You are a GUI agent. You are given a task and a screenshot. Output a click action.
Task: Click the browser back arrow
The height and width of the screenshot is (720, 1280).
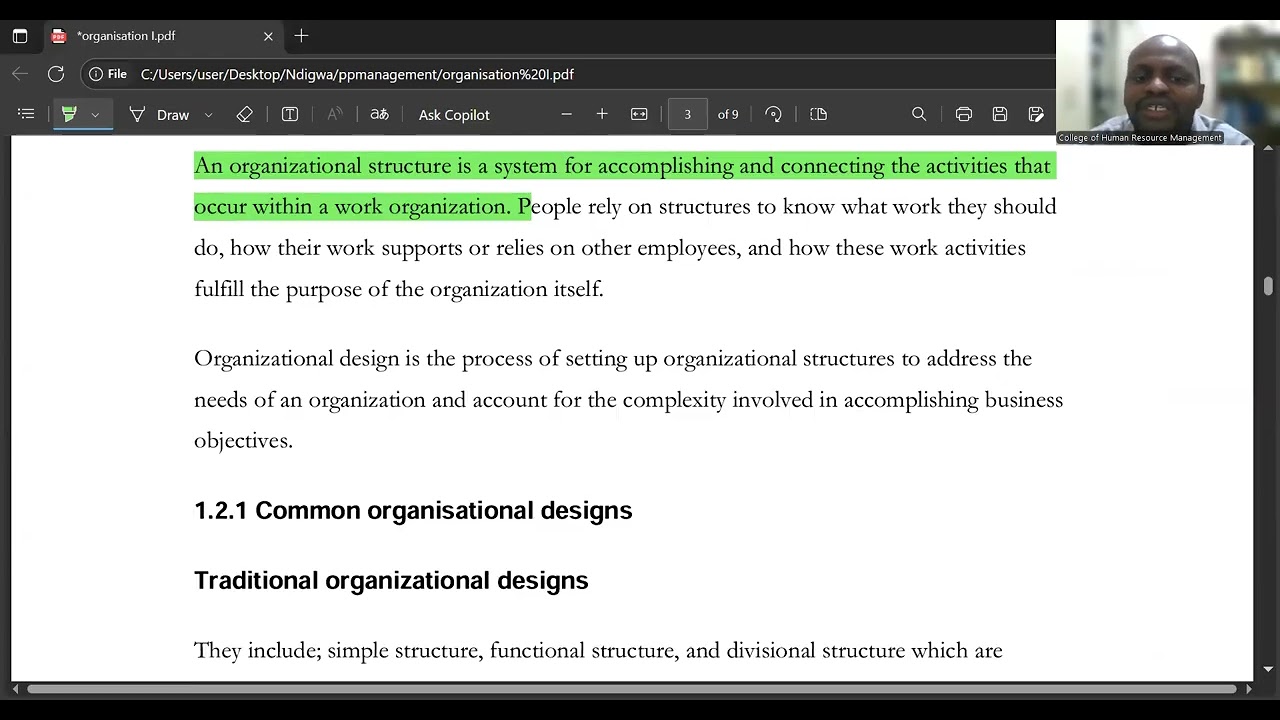pyautogui.click(x=20, y=74)
